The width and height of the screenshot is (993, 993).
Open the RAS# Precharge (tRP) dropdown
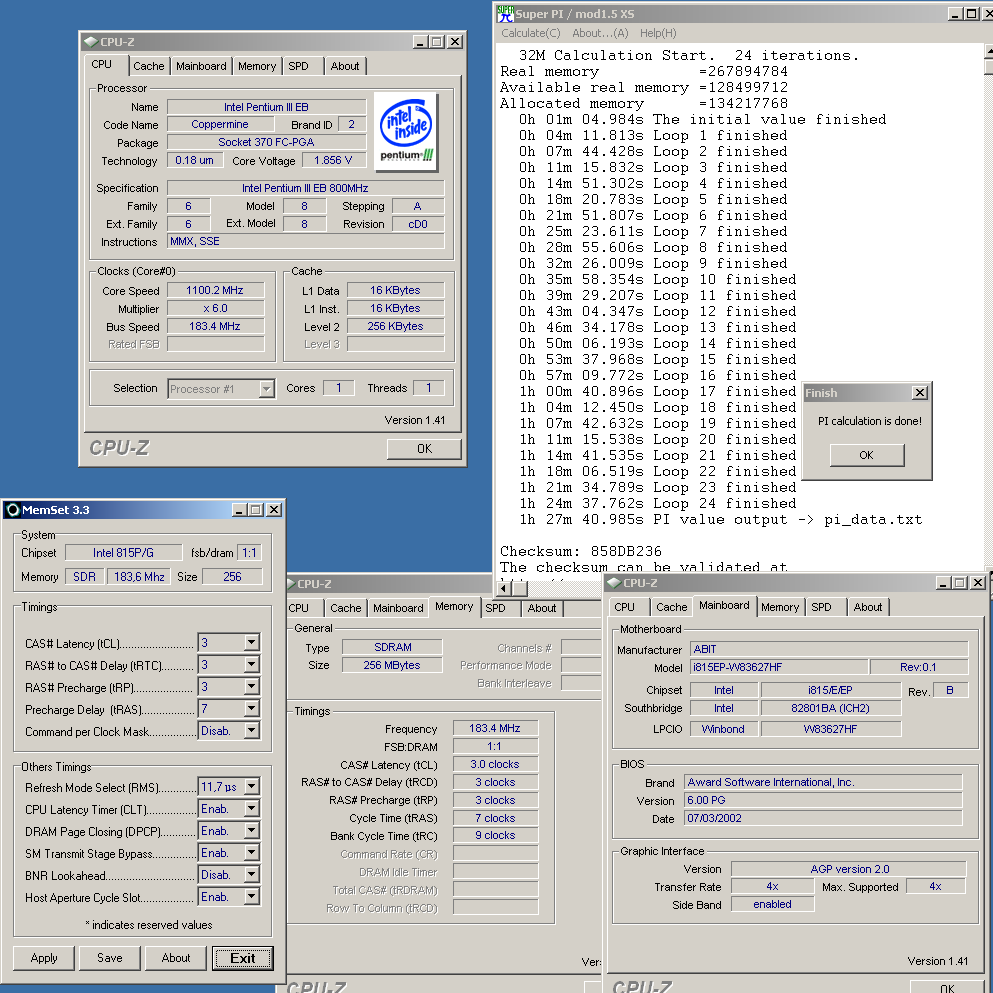point(251,686)
